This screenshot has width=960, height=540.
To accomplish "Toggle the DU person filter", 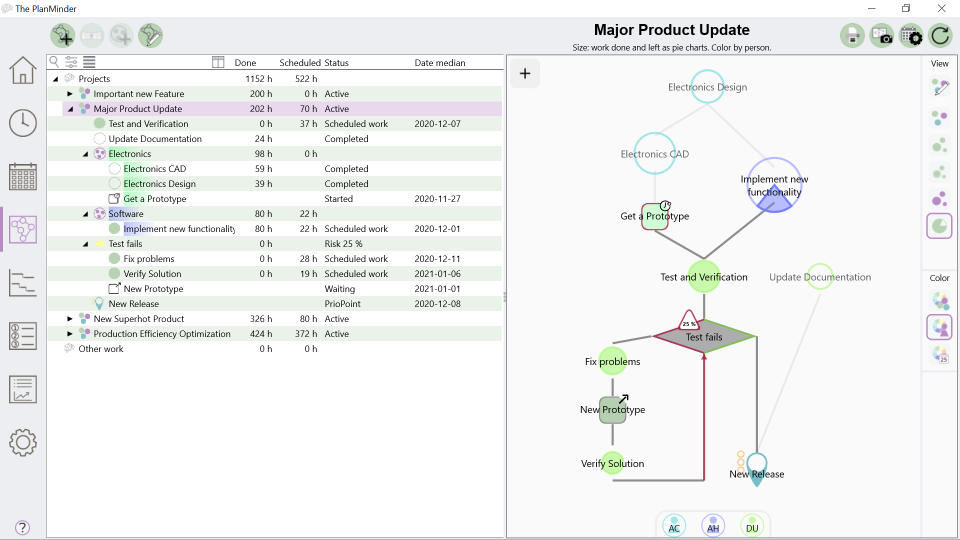I will (752, 526).
